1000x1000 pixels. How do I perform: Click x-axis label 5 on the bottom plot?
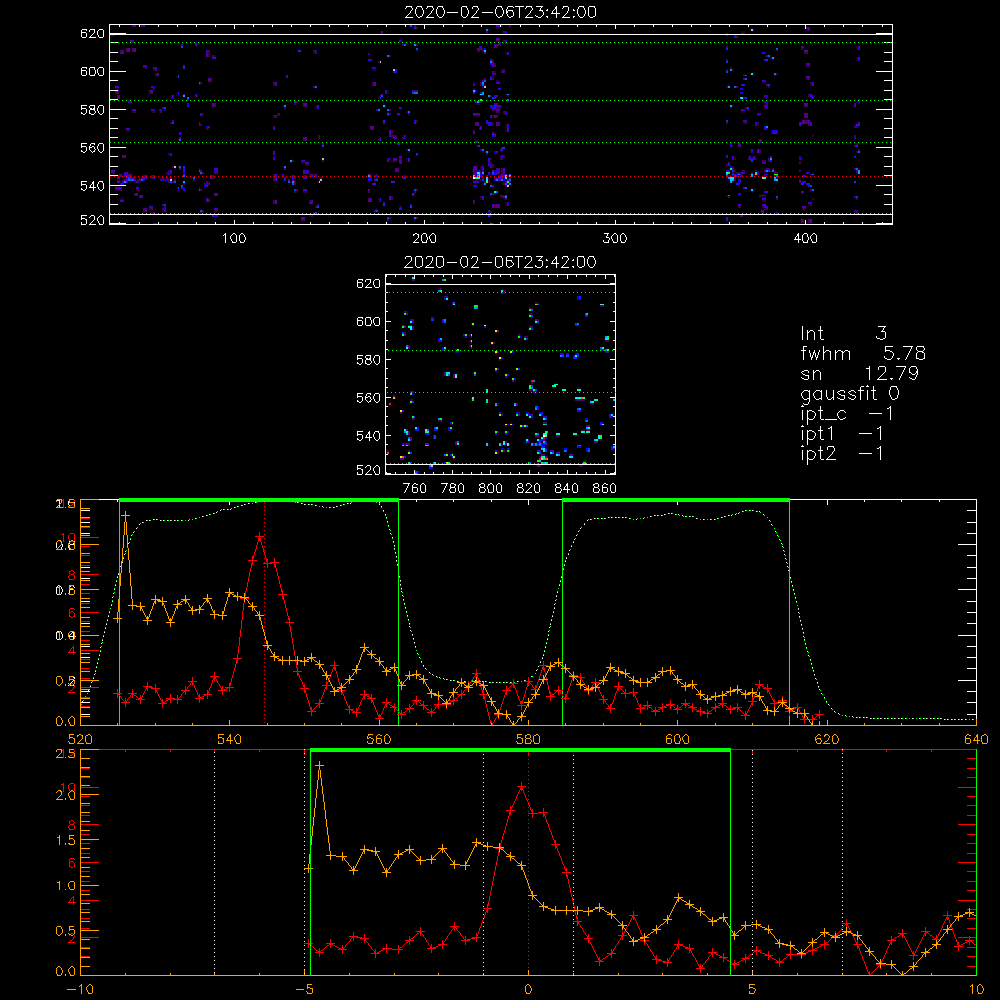753,990
